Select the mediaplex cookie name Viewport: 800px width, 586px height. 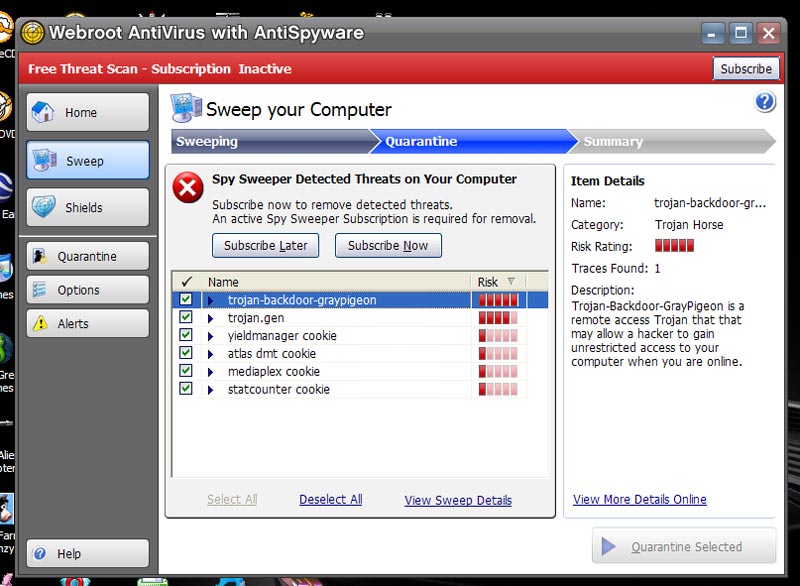[274, 371]
